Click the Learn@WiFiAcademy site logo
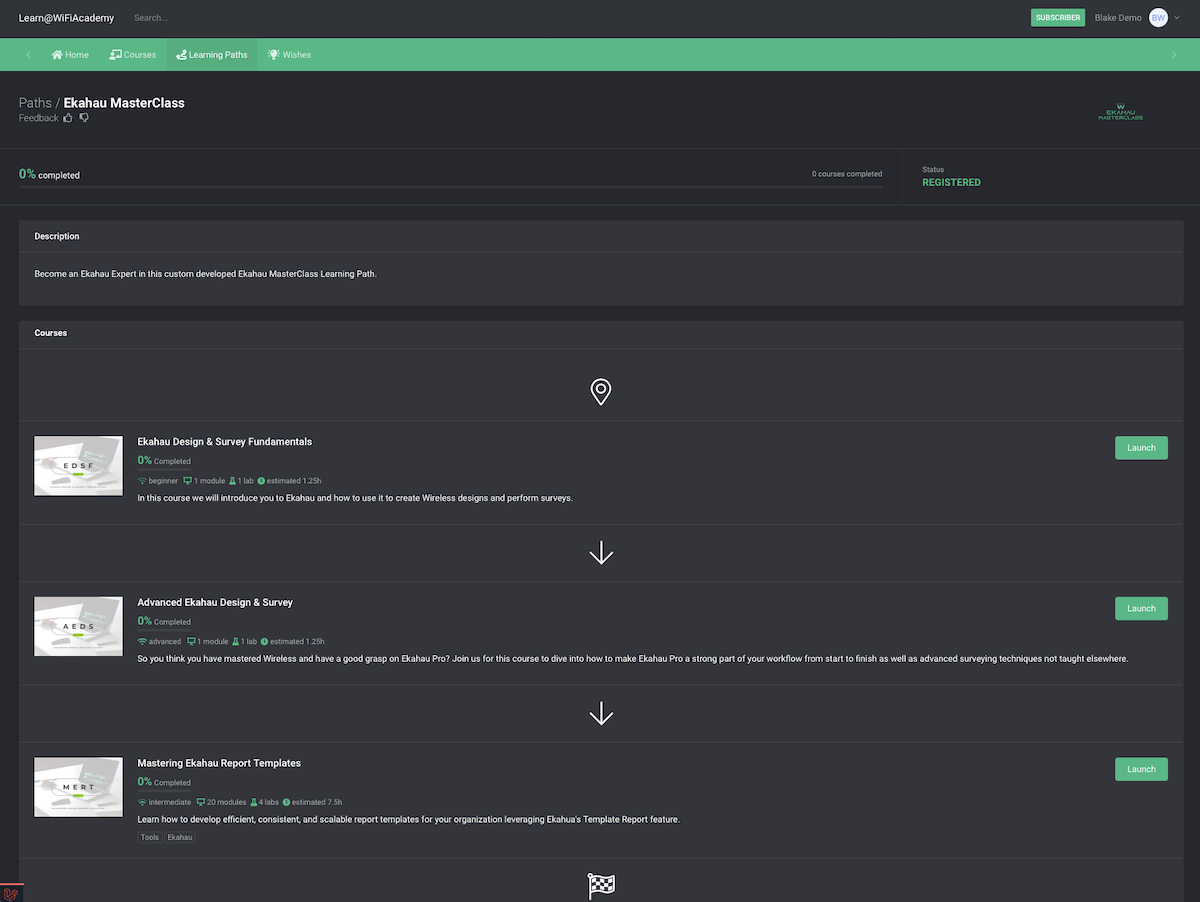Viewport: 1200px width, 902px height. [67, 18]
